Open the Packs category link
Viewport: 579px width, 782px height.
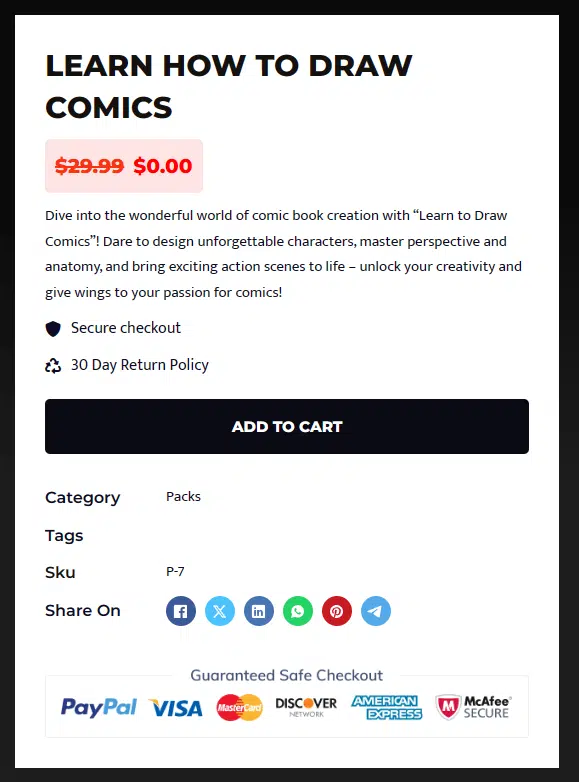183,497
